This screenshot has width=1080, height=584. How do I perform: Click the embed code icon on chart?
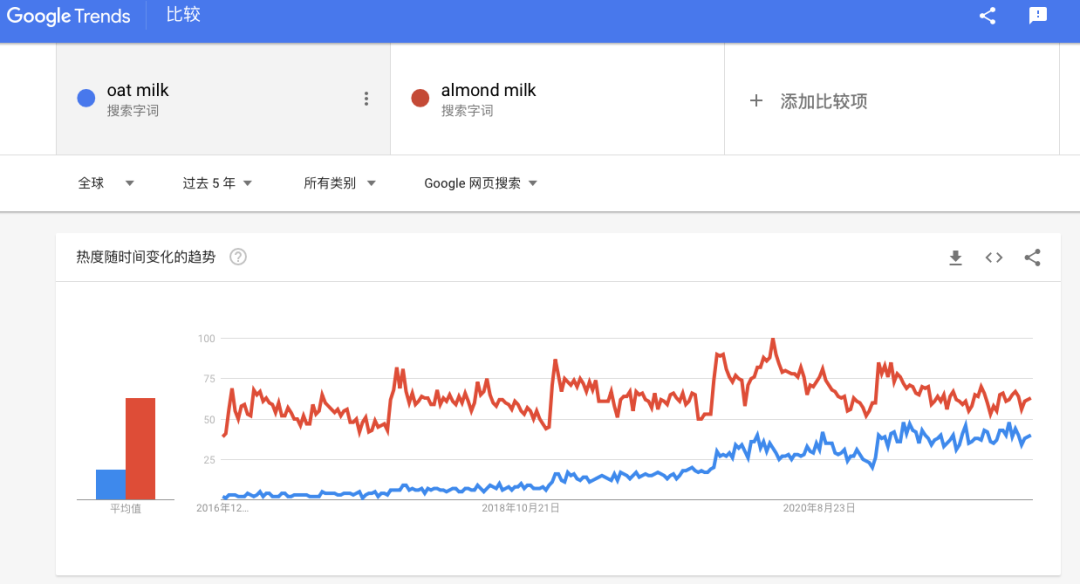[x=993, y=258]
